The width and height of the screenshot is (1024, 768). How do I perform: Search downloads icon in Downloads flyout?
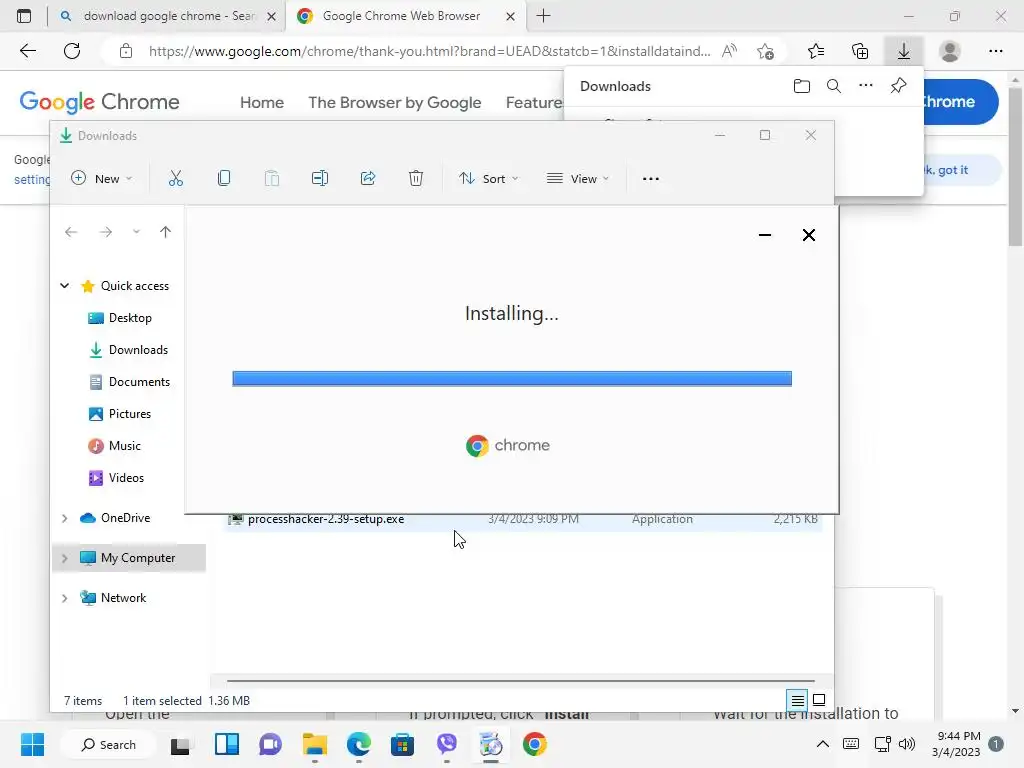[834, 86]
